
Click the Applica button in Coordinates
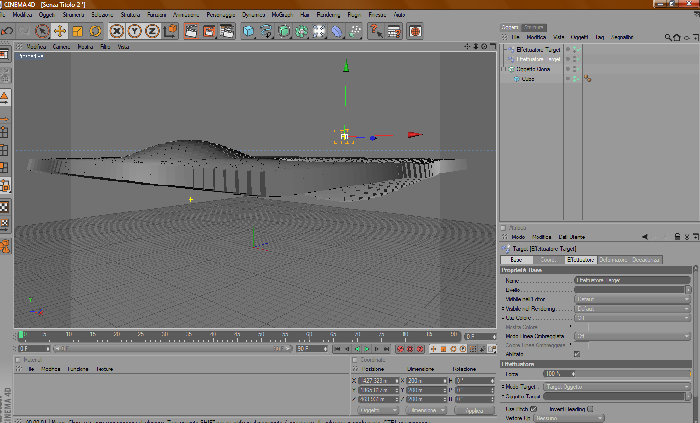pos(474,411)
